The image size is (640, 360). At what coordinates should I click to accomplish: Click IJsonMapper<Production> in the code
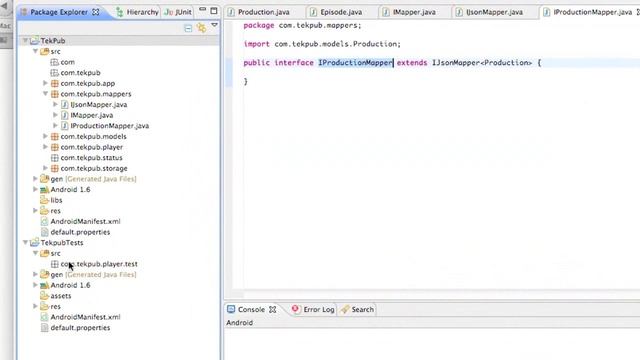482,62
